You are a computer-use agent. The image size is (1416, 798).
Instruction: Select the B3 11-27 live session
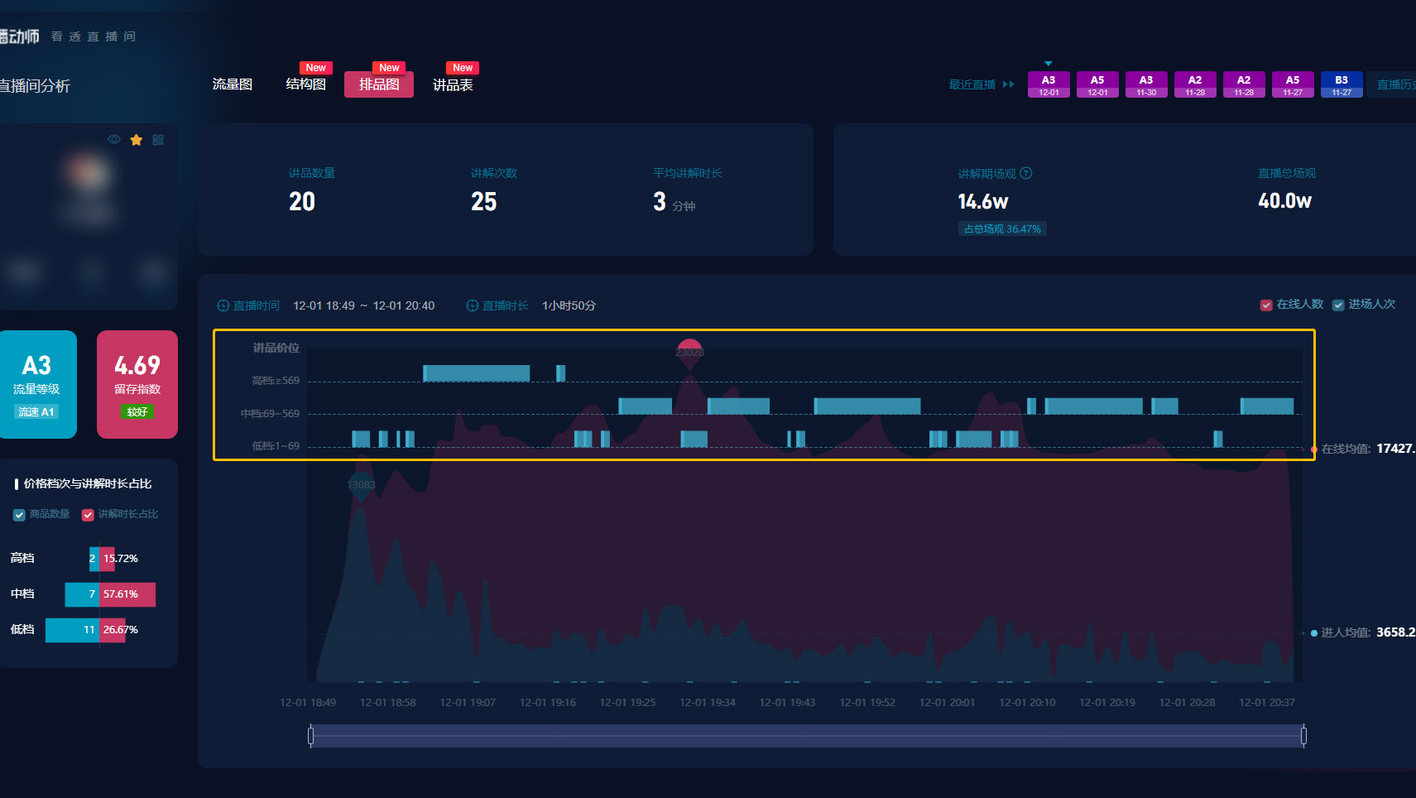click(1341, 85)
